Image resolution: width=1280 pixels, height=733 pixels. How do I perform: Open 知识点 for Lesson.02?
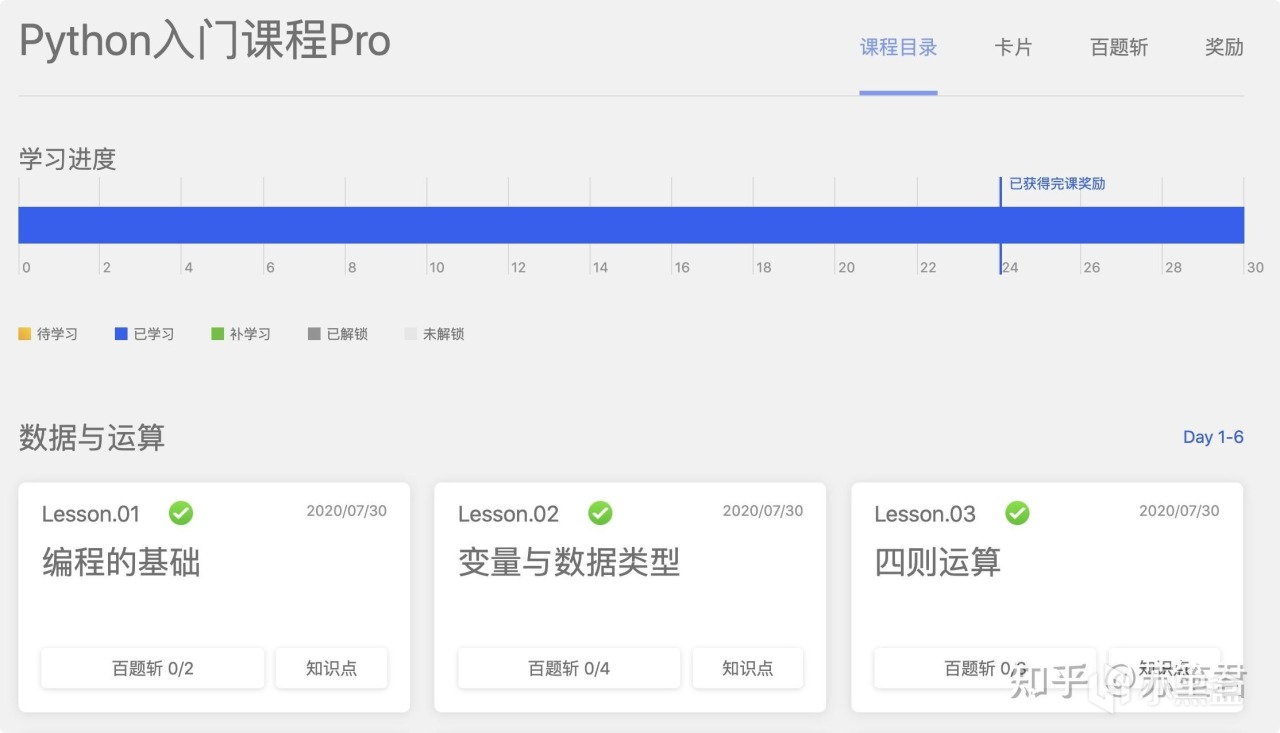748,668
